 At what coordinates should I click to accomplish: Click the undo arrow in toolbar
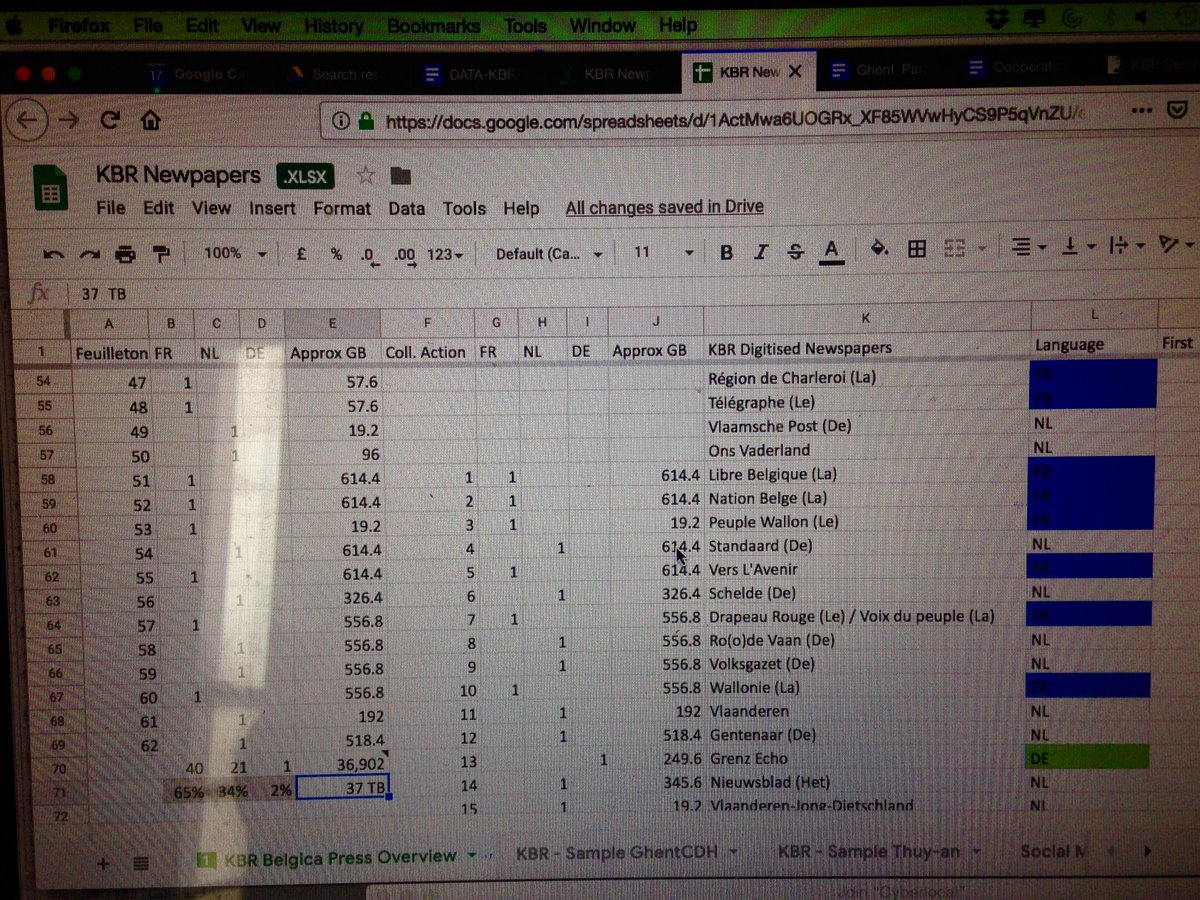pyautogui.click(x=53, y=255)
